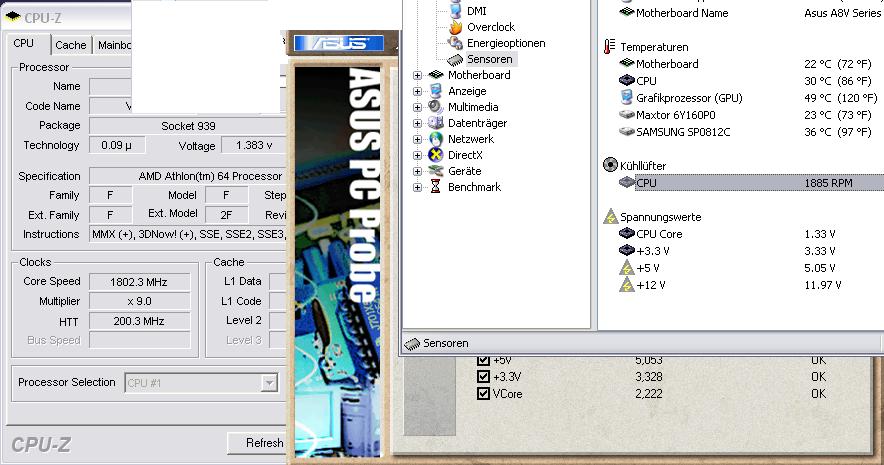The image size is (884, 465).
Task: Select the Energieoptionen tree item
Action: [x=506, y=43]
